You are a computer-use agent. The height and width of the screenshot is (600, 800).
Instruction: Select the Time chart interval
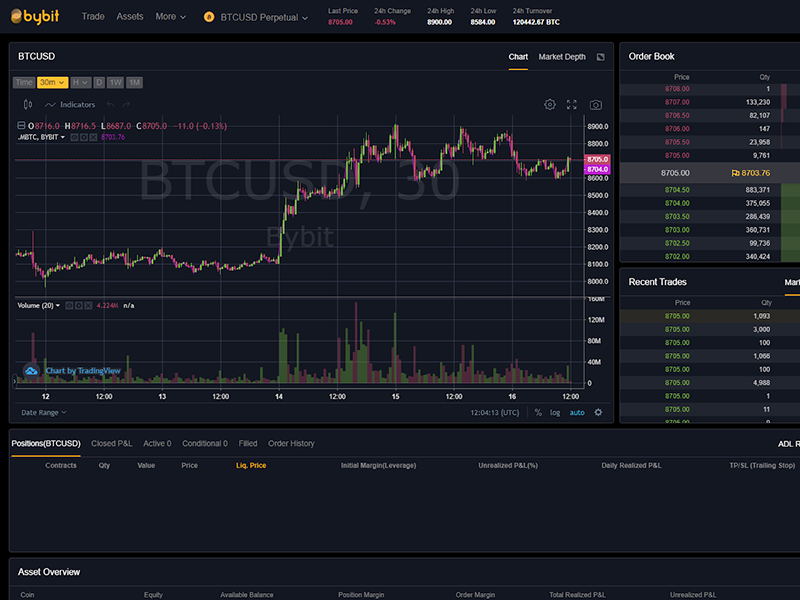23,82
